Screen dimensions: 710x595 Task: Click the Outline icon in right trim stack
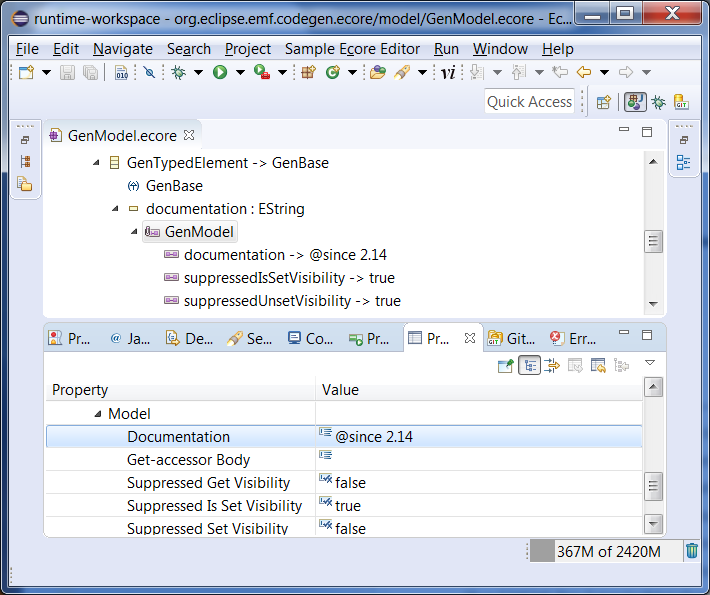click(683, 162)
